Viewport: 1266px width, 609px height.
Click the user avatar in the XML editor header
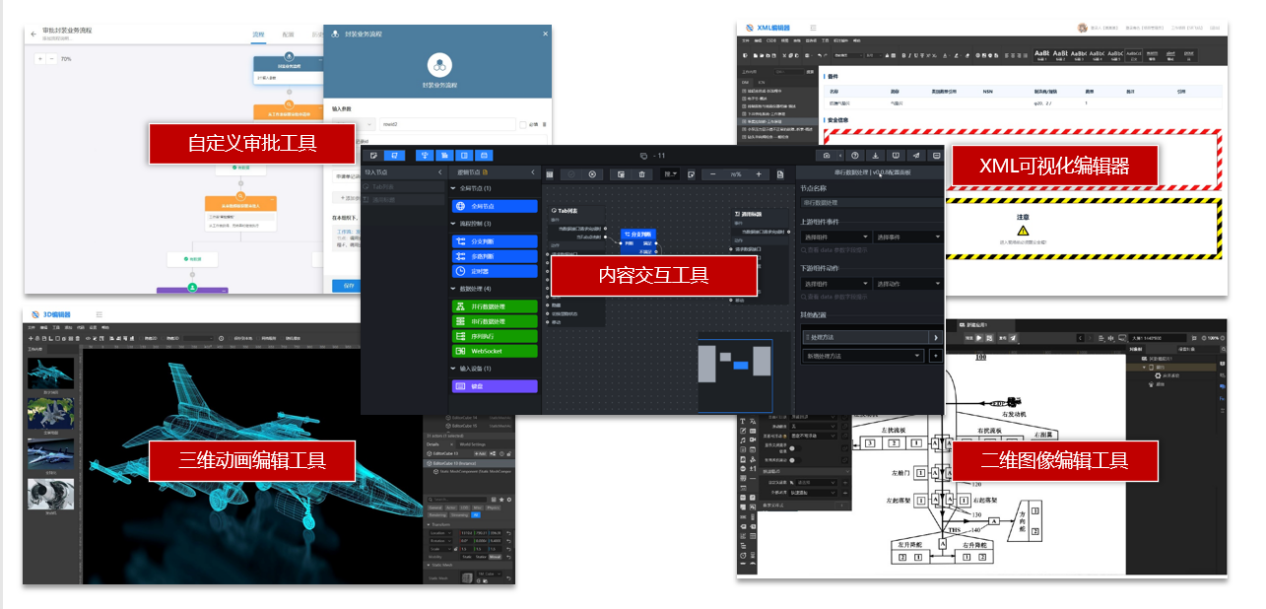tap(1081, 27)
